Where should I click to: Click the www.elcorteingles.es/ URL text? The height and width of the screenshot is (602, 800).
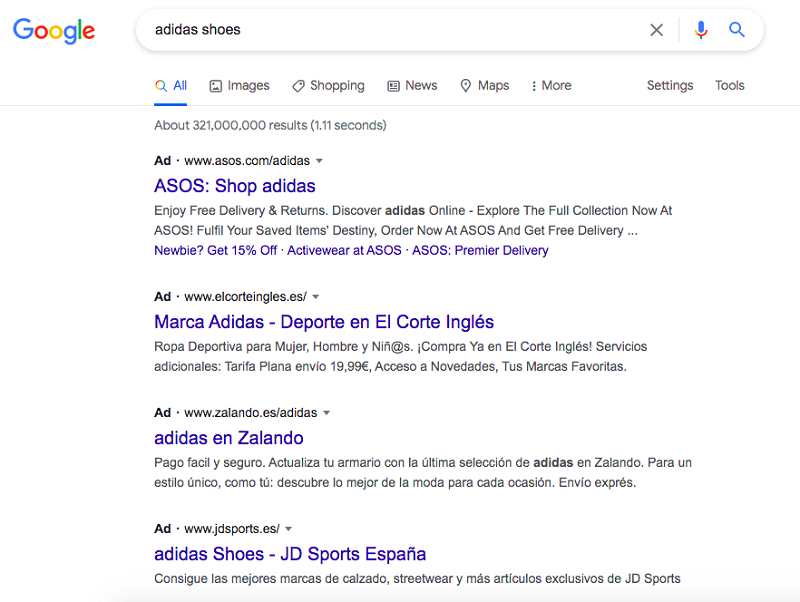point(245,297)
